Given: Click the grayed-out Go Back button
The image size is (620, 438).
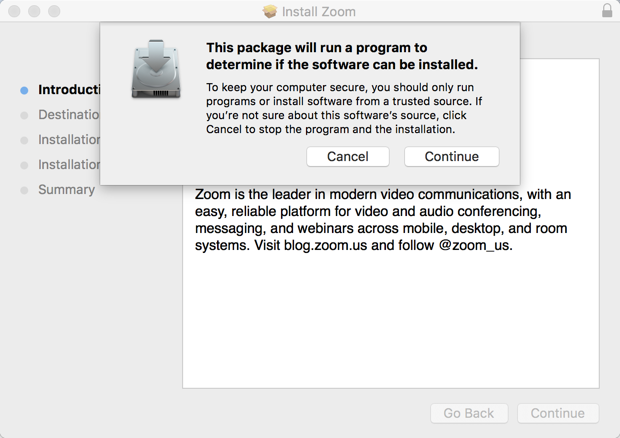Looking at the screenshot, I should point(469,413).
